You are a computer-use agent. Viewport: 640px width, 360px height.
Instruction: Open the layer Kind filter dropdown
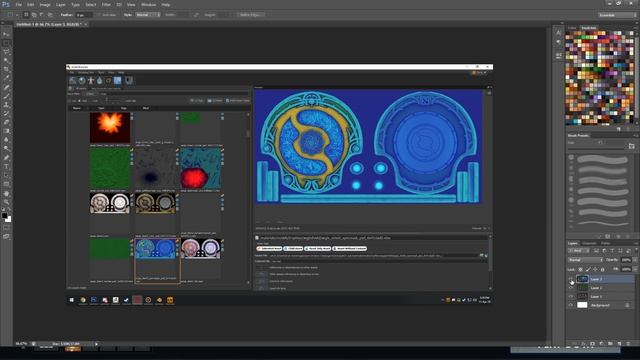pyautogui.click(x=578, y=251)
